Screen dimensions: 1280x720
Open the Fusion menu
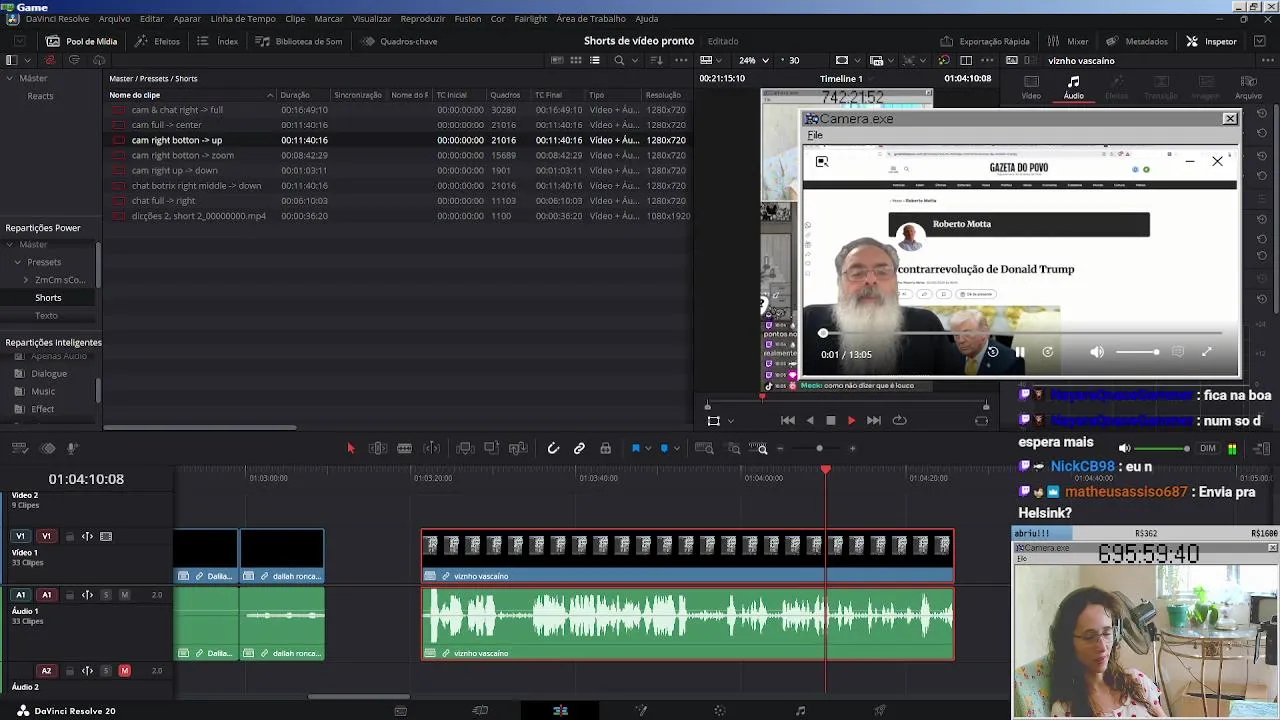click(x=467, y=19)
